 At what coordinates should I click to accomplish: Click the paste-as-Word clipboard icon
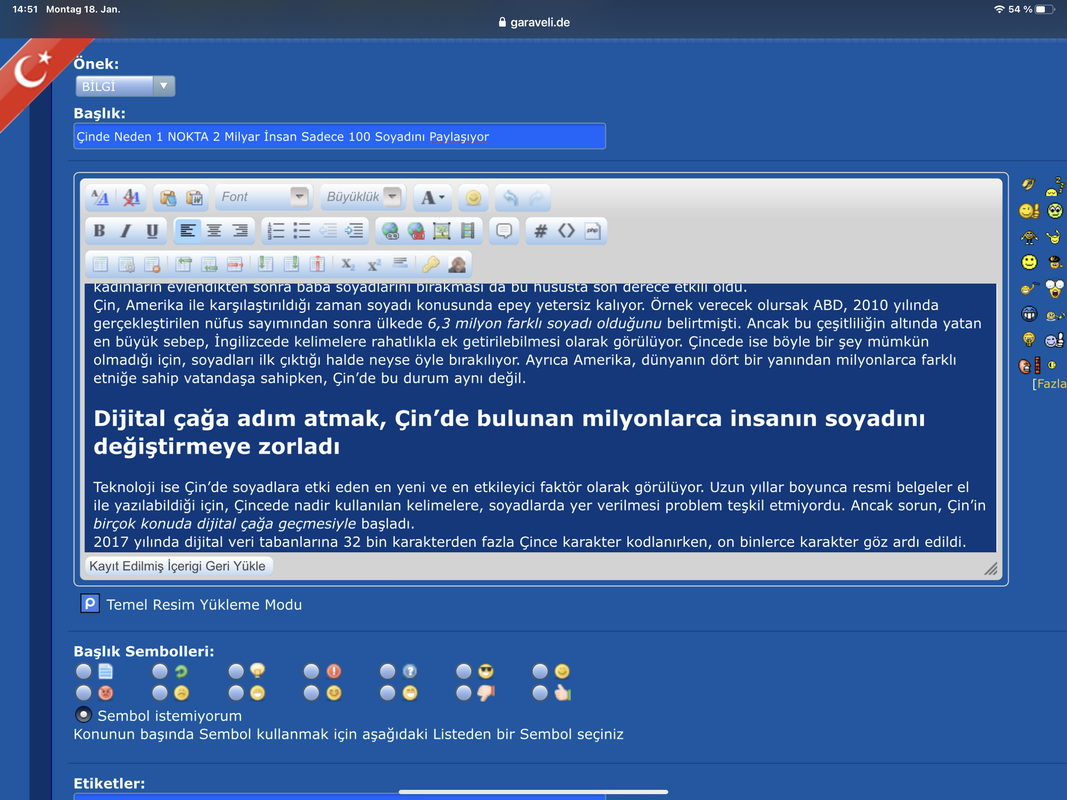click(x=195, y=197)
